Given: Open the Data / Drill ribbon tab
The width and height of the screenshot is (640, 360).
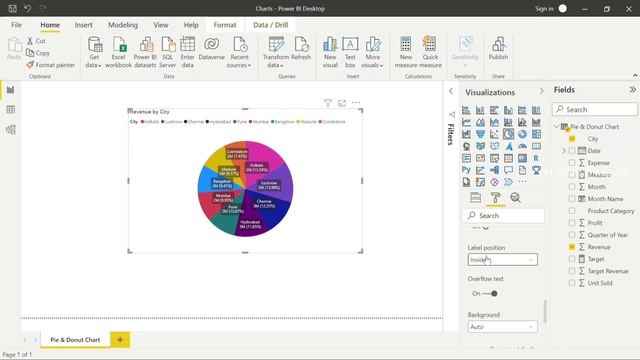Looking at the screenshot, I should (x=271, y=25).
